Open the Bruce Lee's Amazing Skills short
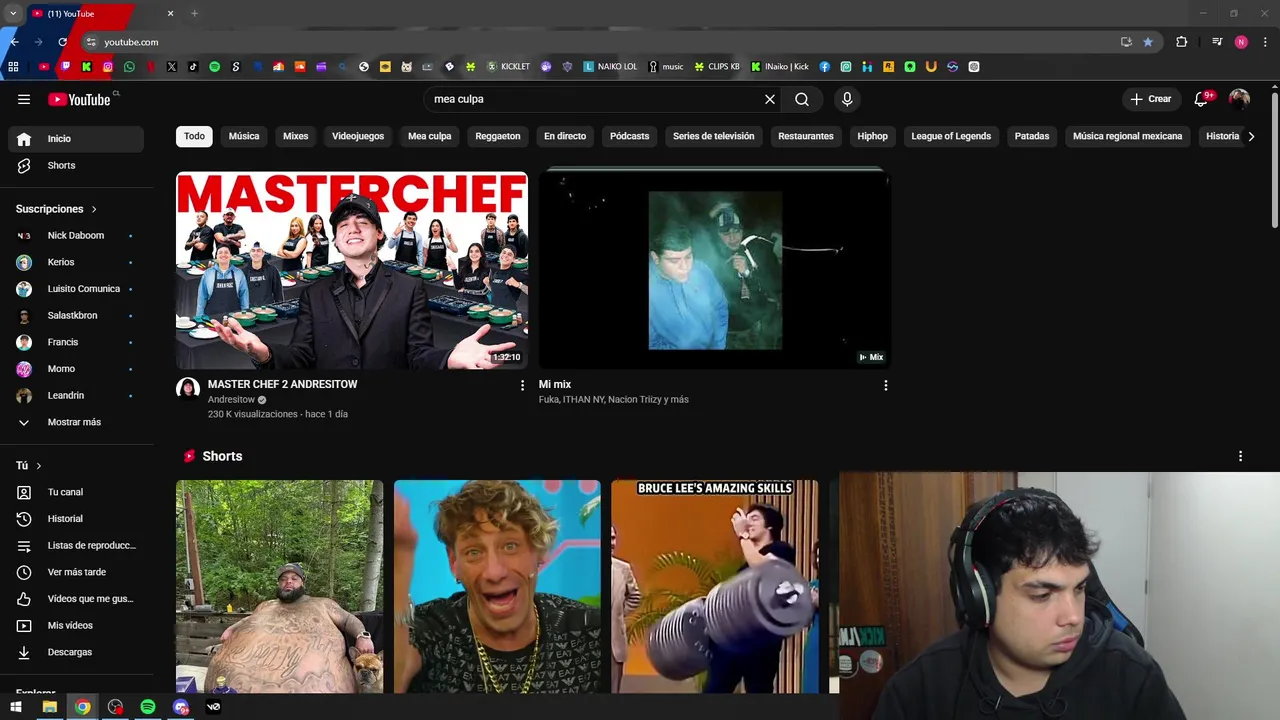This screenshot has width=1280, height=720. click(715, 587)
